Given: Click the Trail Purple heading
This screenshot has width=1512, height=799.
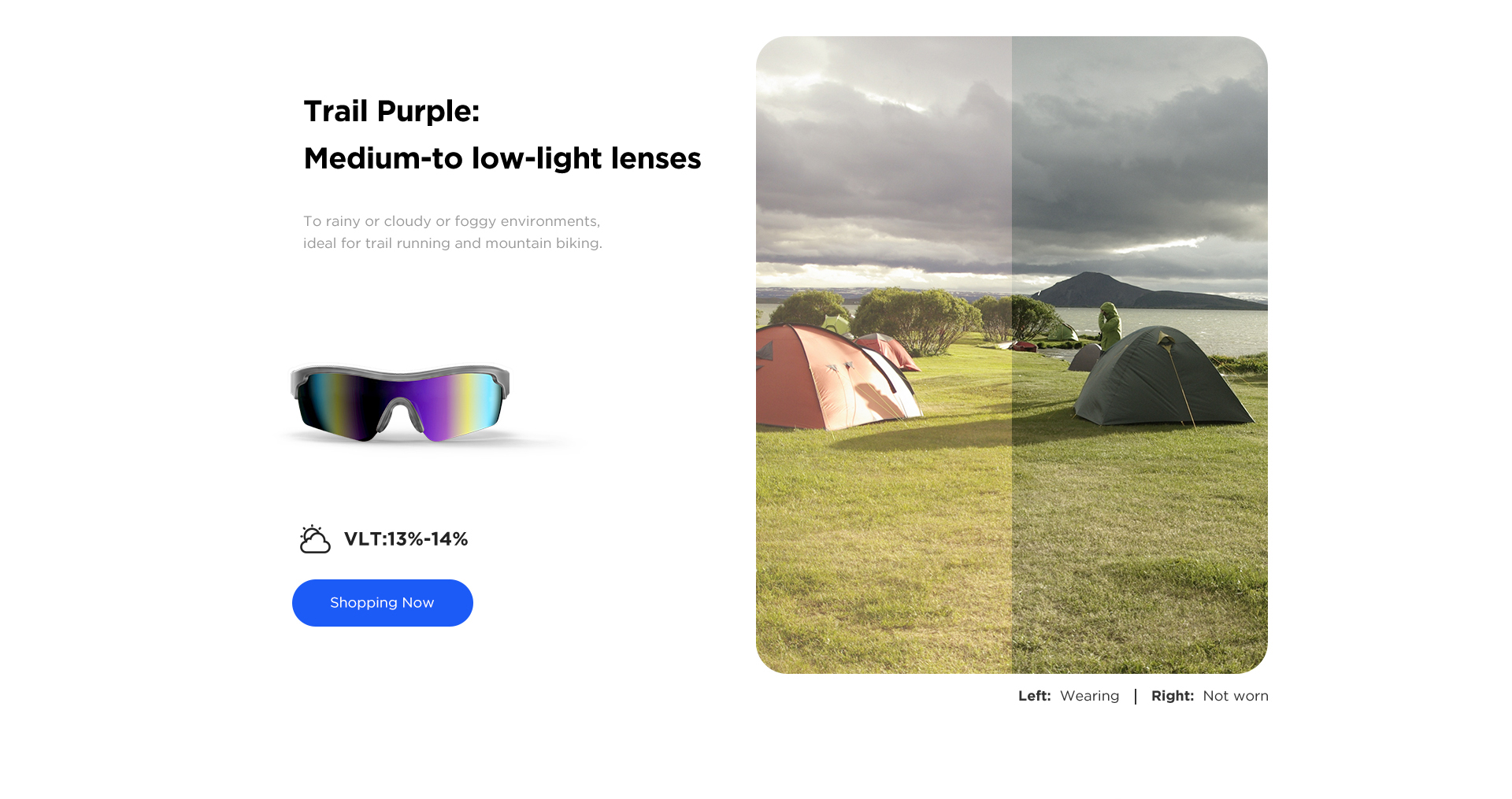Looking at the screenshot, I should (x=391, y=111).
